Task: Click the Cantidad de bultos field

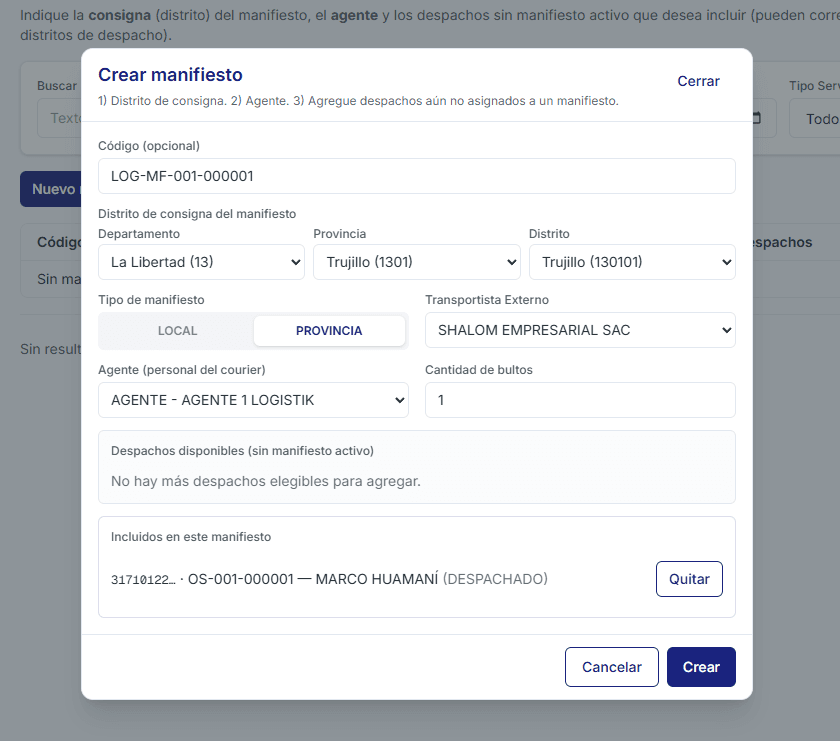Action: pos(579,400)
